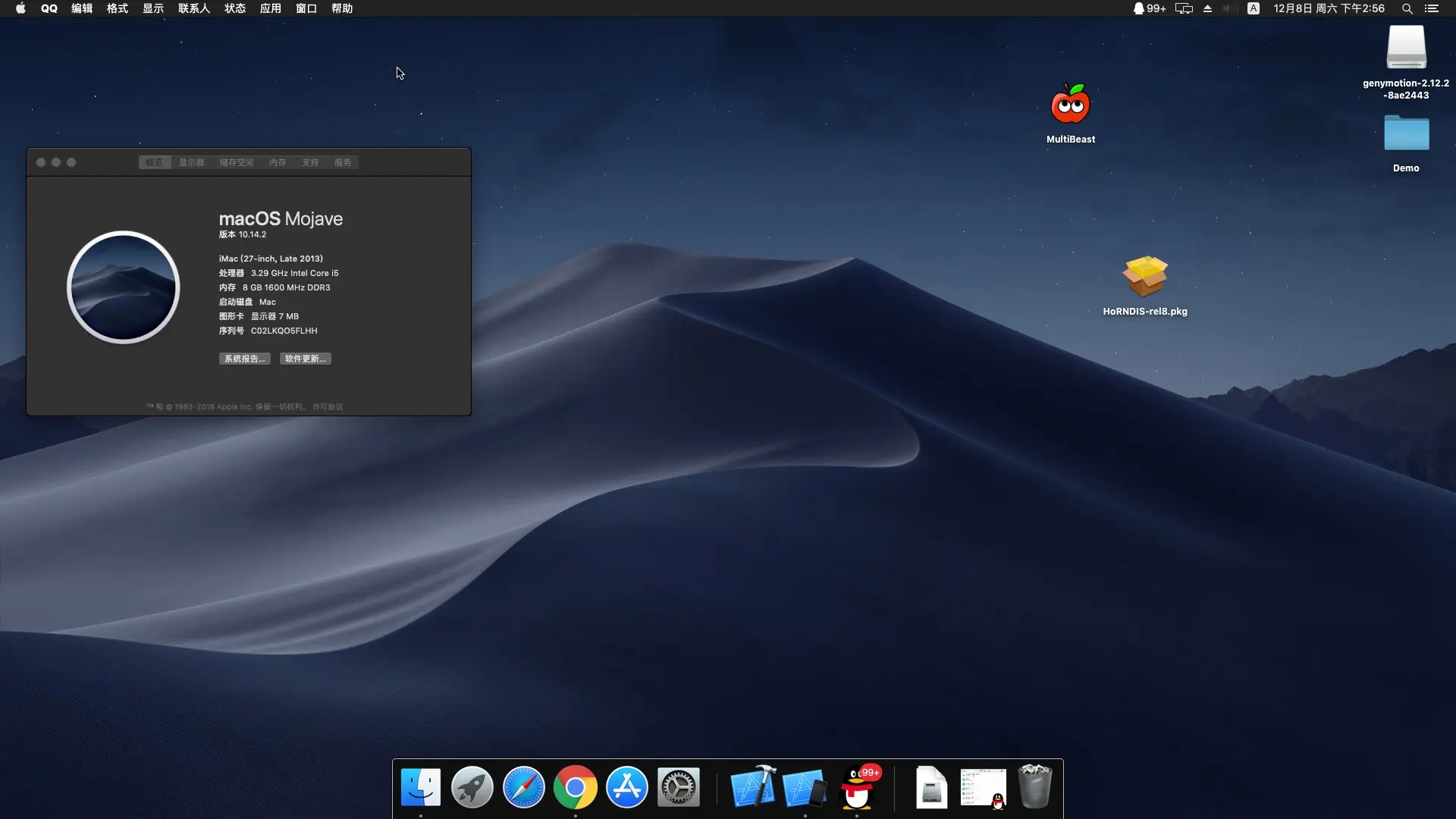Open Google Chrome from the dock

(x=575, y=787)
